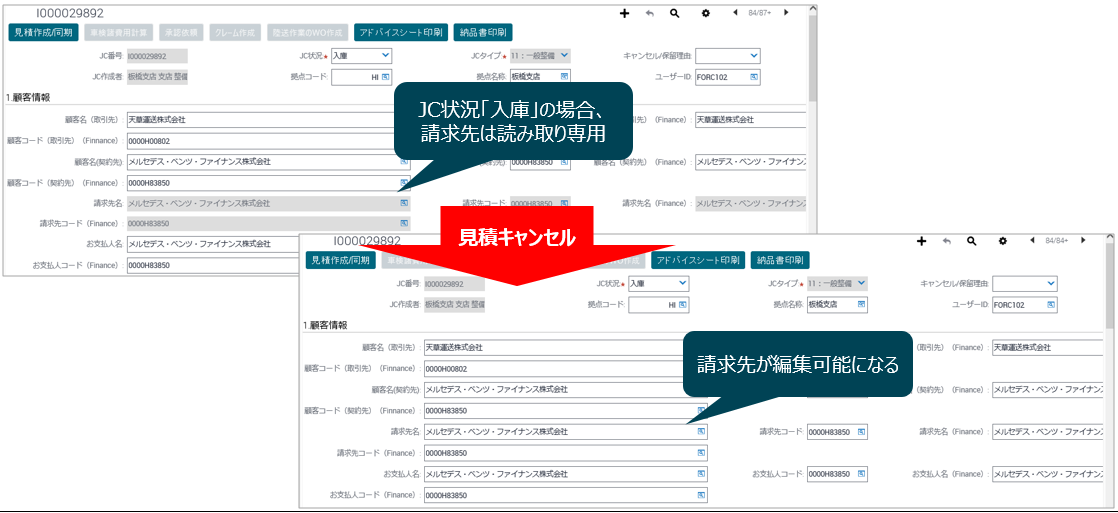Open the 84/87 record counter dropdown
This screenshot has width=1118, height=513.
point(761,13)
